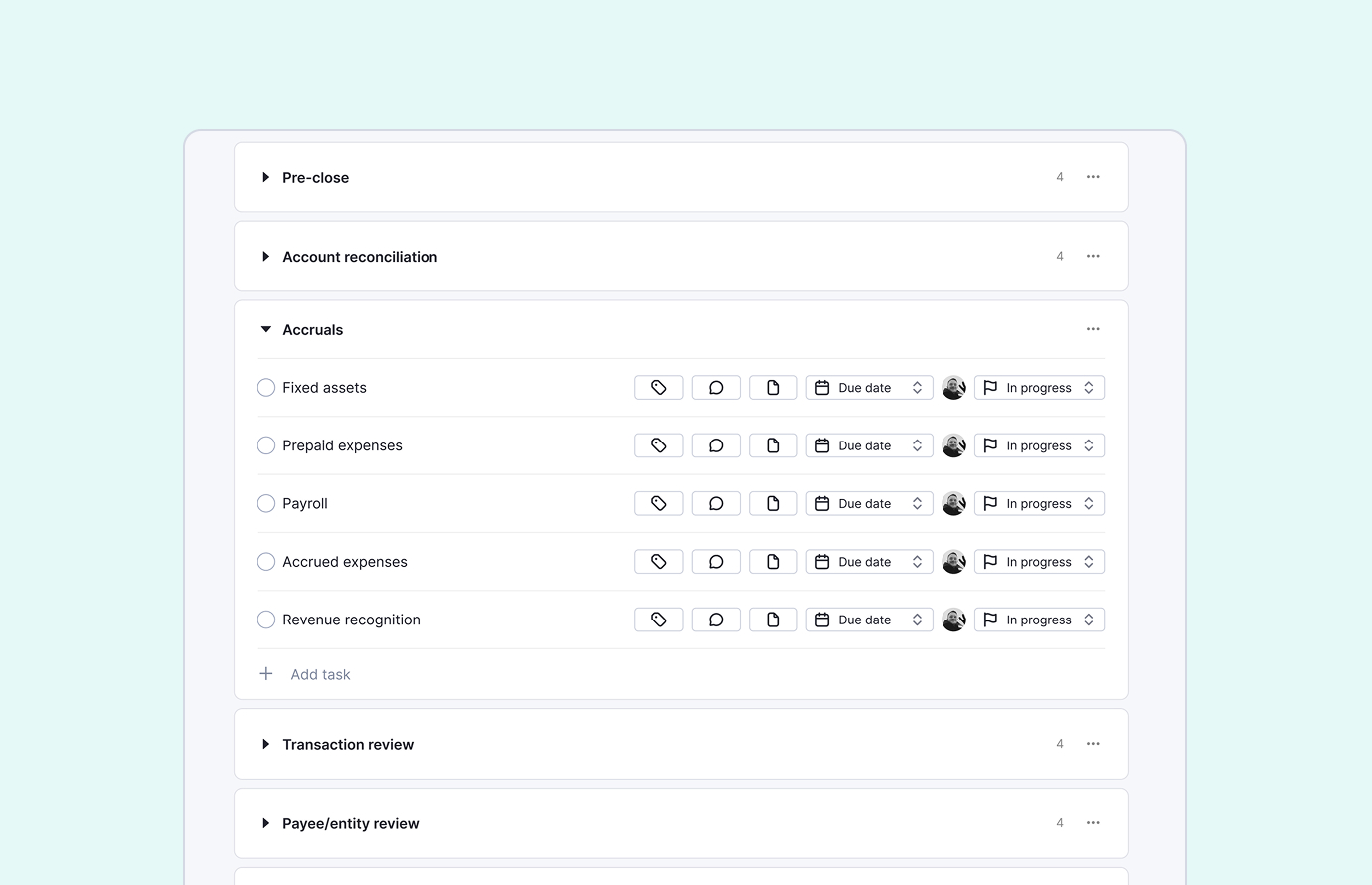The height and width of the screenshot is (885, 1372).
Task: Click the document icon for Payroll
Action: [772, 504]
